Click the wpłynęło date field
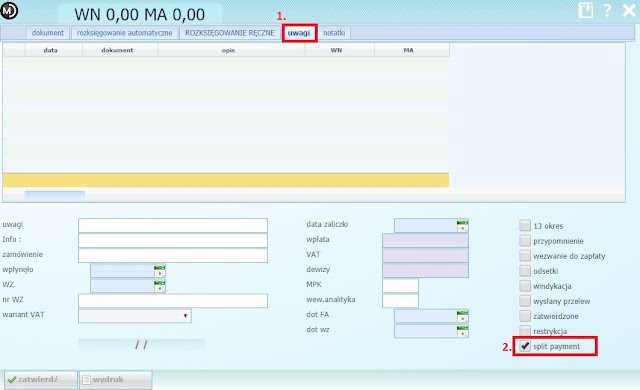 click(x=122, y=271)
